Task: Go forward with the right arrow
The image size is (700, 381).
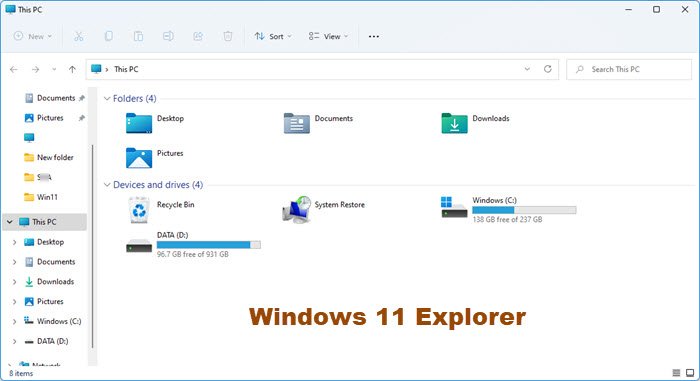Action: 35,69
